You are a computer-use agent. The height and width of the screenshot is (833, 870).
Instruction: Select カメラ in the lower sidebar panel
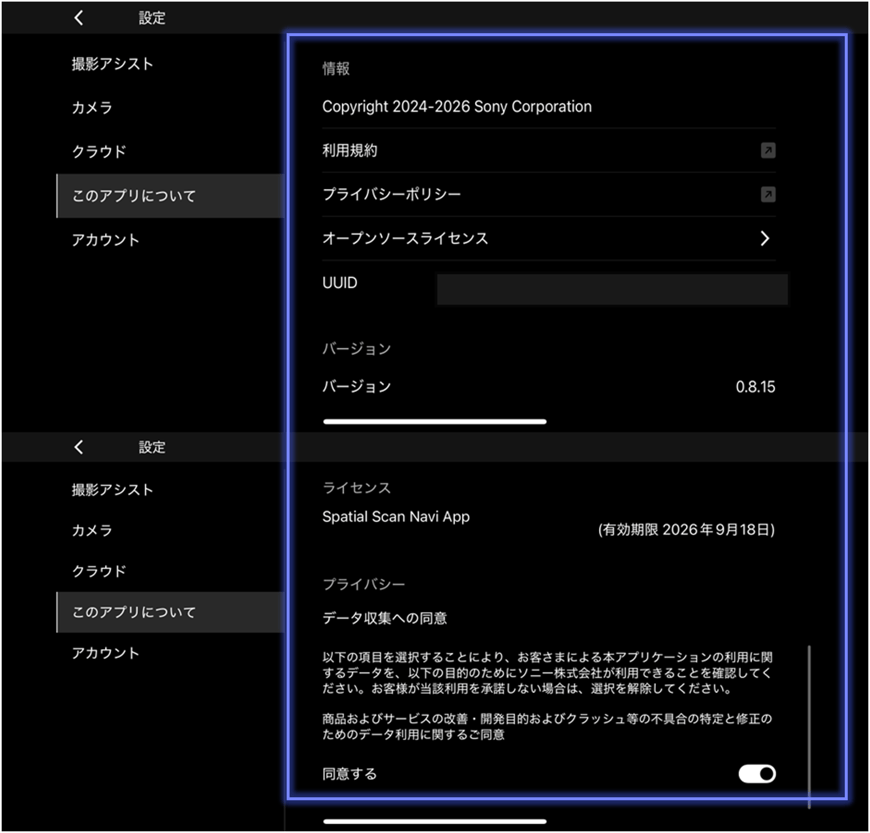point(93,531)
